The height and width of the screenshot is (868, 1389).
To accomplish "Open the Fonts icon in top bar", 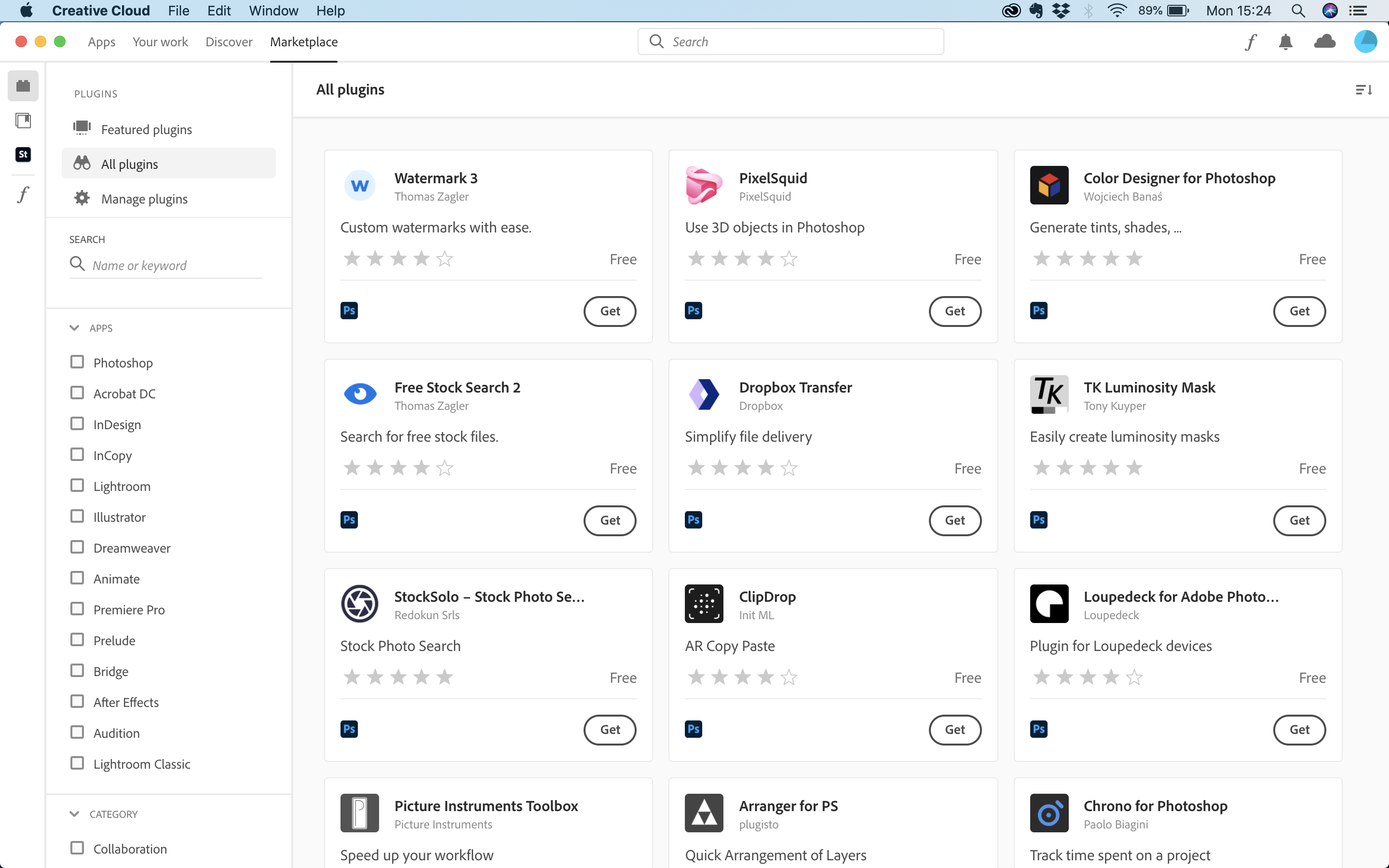I will [1251, 42].
